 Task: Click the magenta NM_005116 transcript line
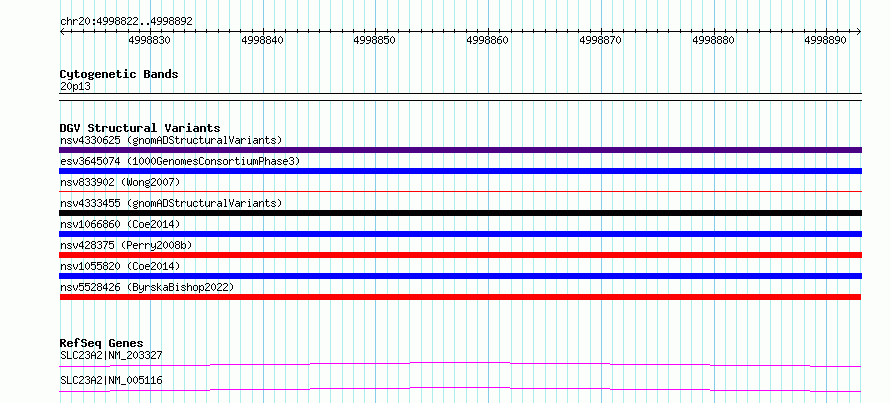click(460, 389)
